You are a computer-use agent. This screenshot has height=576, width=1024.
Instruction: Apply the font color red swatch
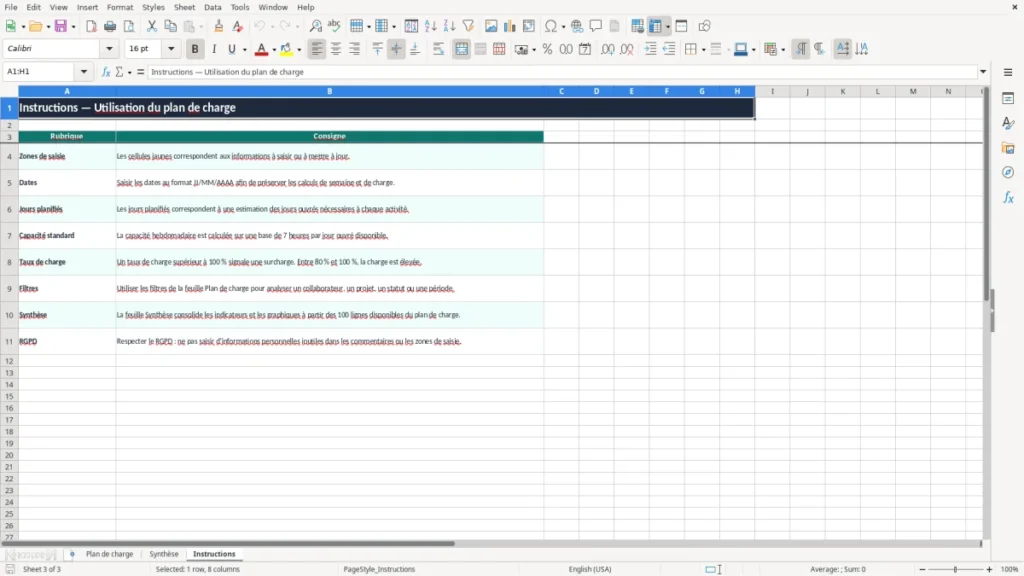[261, 49]
